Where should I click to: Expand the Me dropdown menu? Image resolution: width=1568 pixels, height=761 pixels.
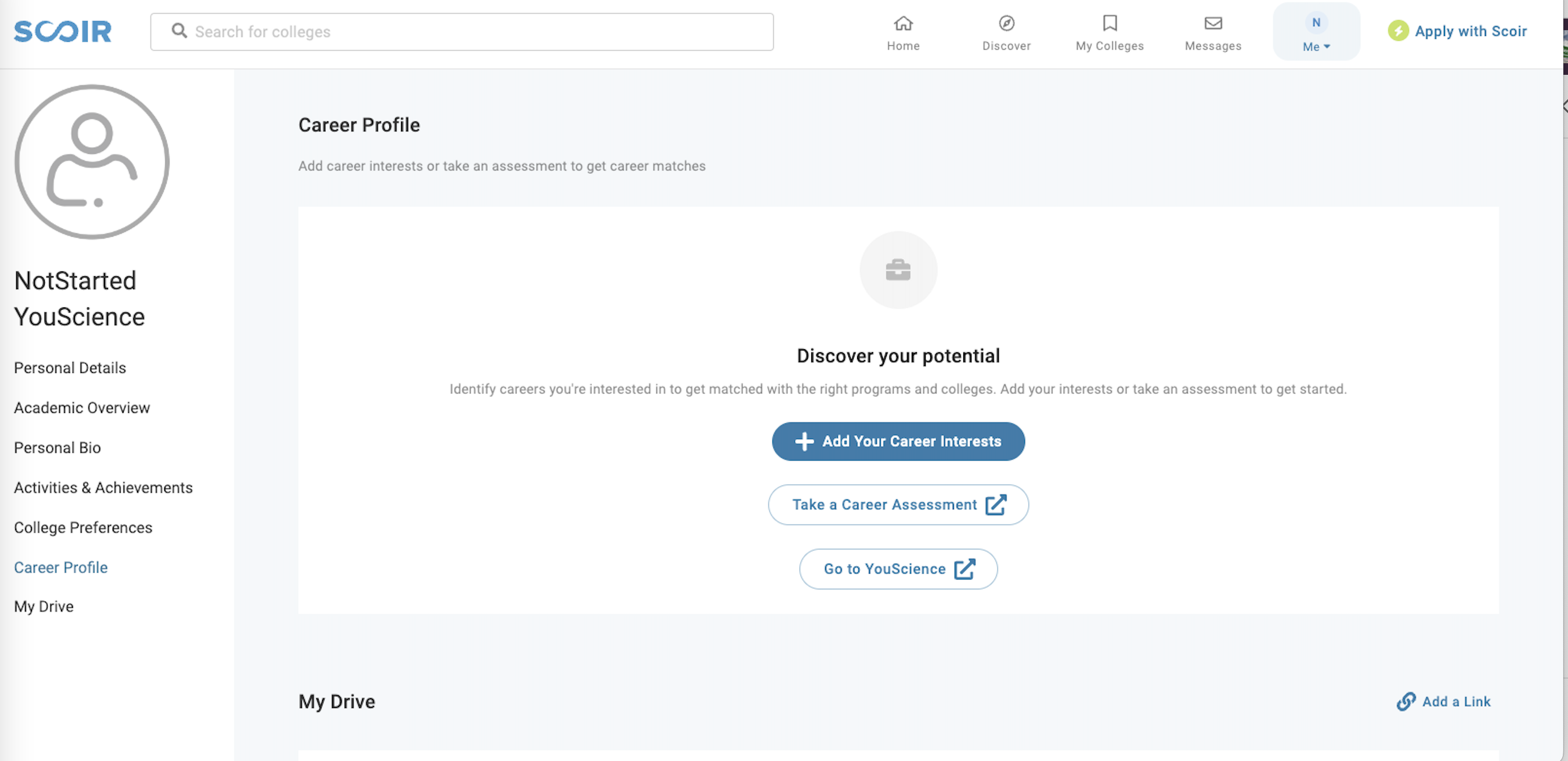click(1316, 47)
